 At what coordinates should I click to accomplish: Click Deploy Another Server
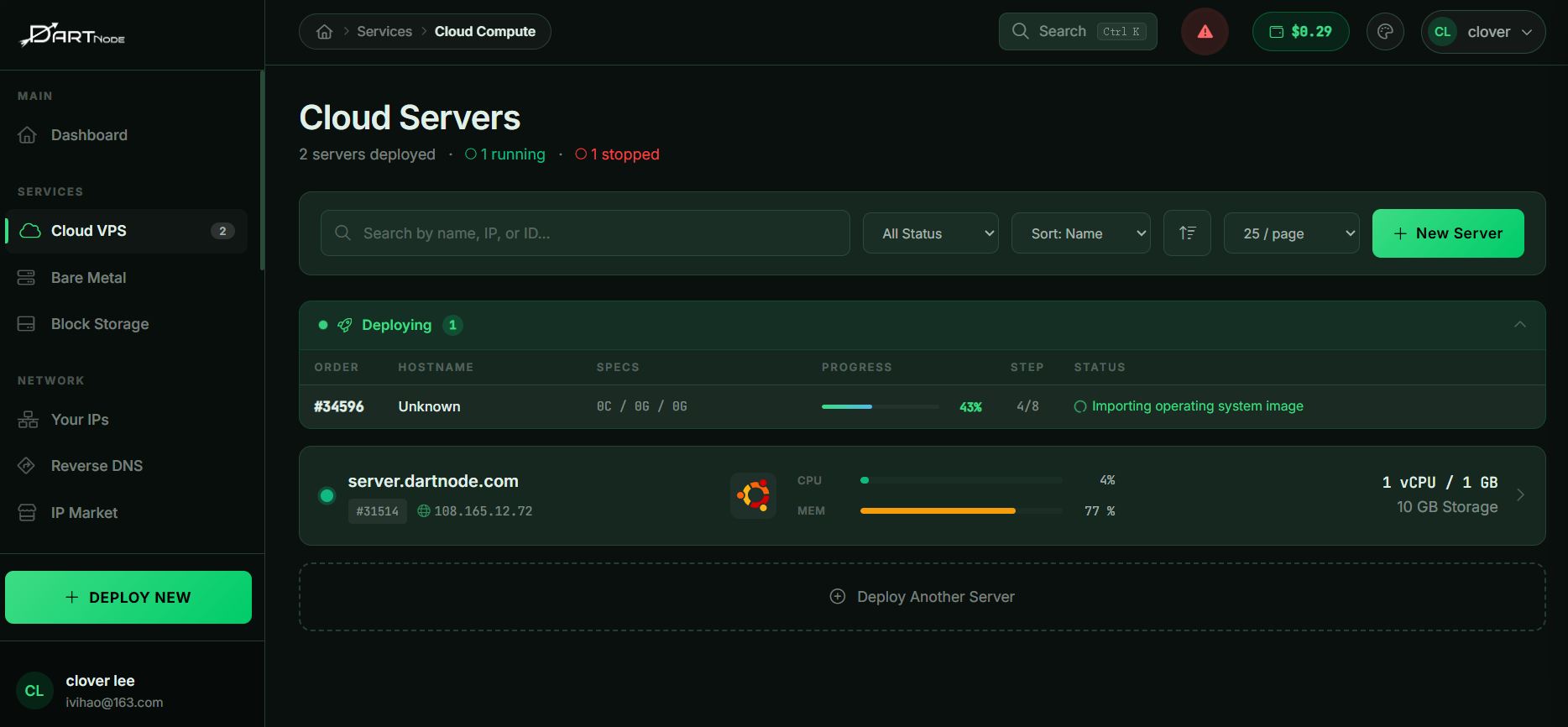coord(923,597)
